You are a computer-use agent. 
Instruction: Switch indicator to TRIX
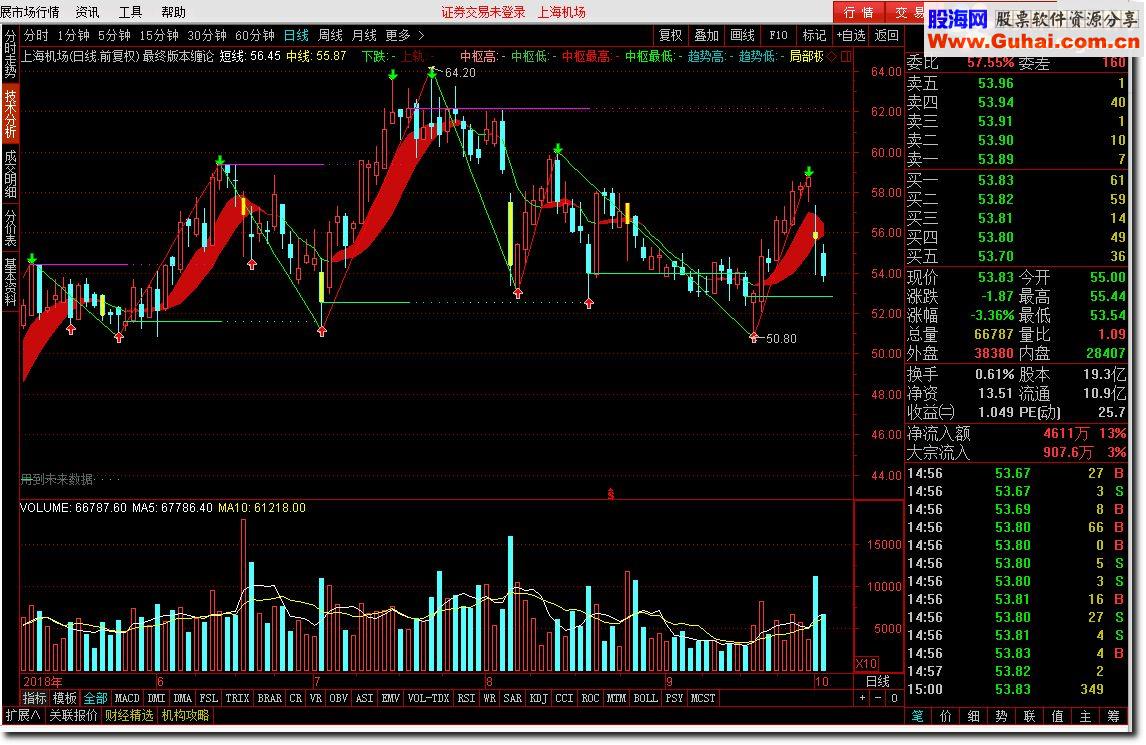238,698
